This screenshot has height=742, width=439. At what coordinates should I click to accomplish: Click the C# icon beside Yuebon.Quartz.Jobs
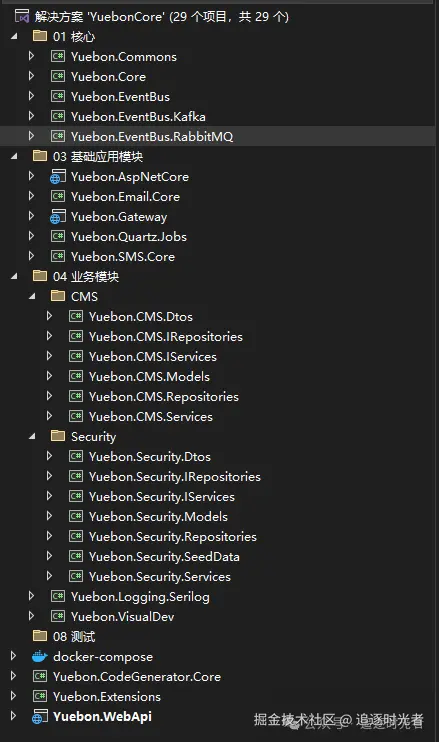(x=58, y=236)
